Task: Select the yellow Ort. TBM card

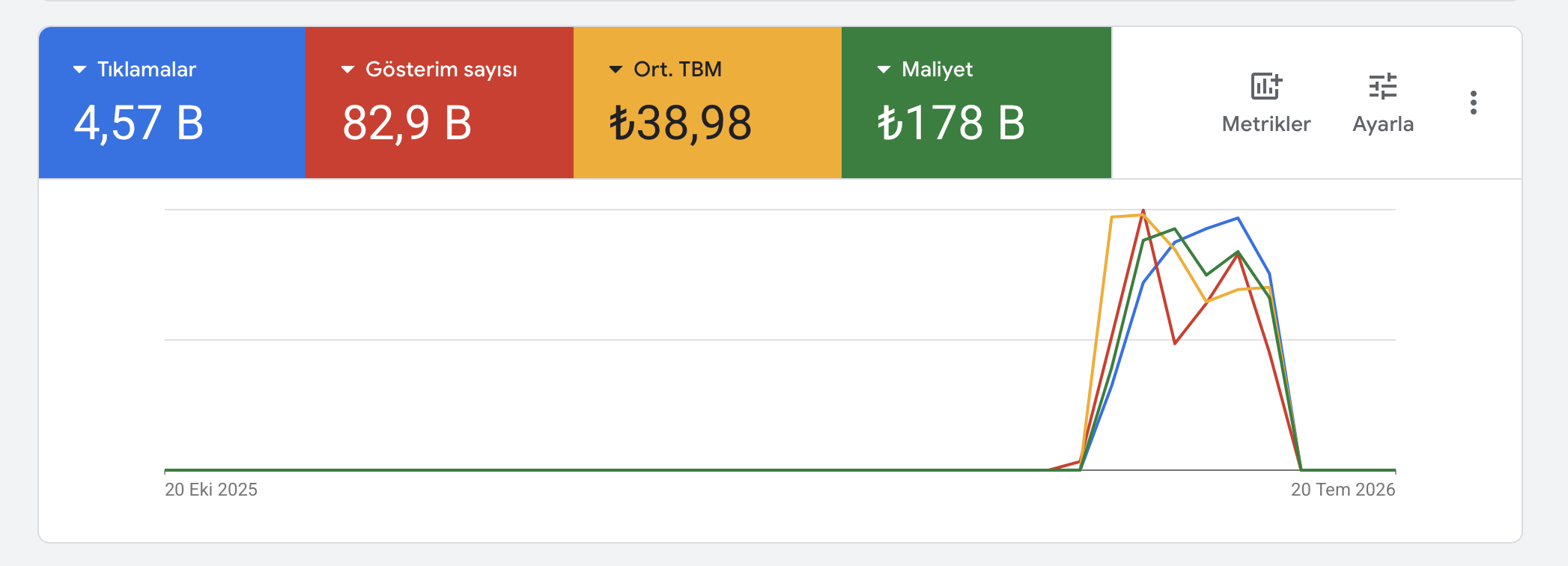Action: point(708,103)
